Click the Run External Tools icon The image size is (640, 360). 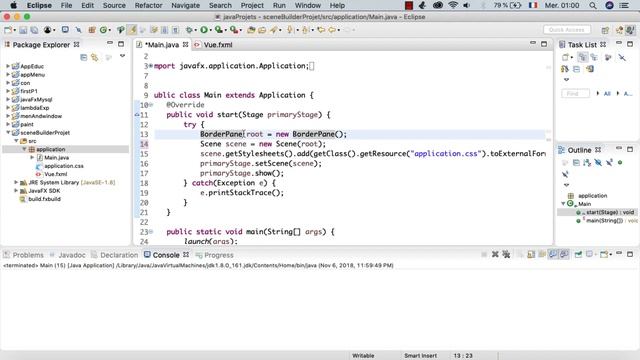[233, 30]
